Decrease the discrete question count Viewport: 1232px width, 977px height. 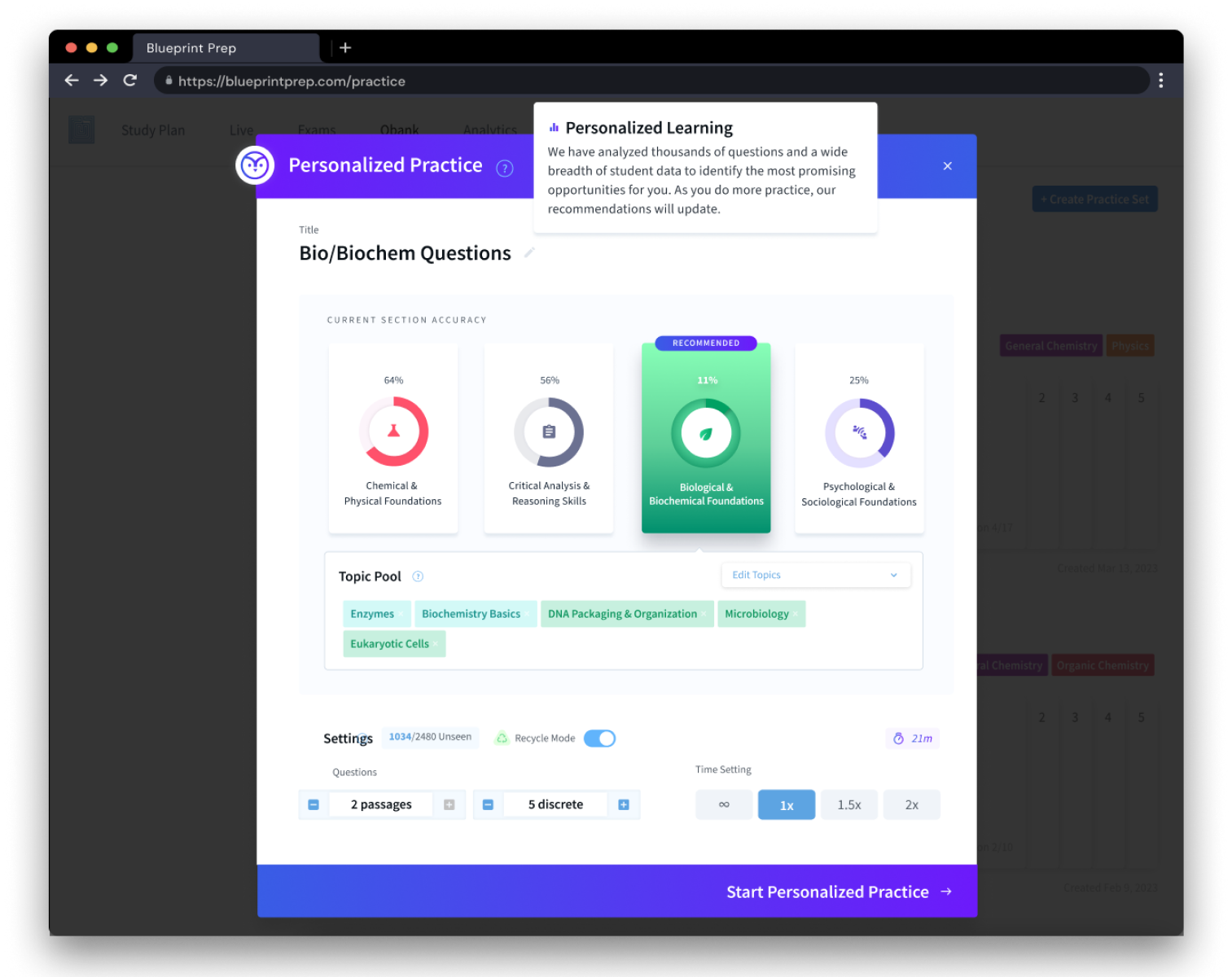pyautogui.click(x=488, y=804)
